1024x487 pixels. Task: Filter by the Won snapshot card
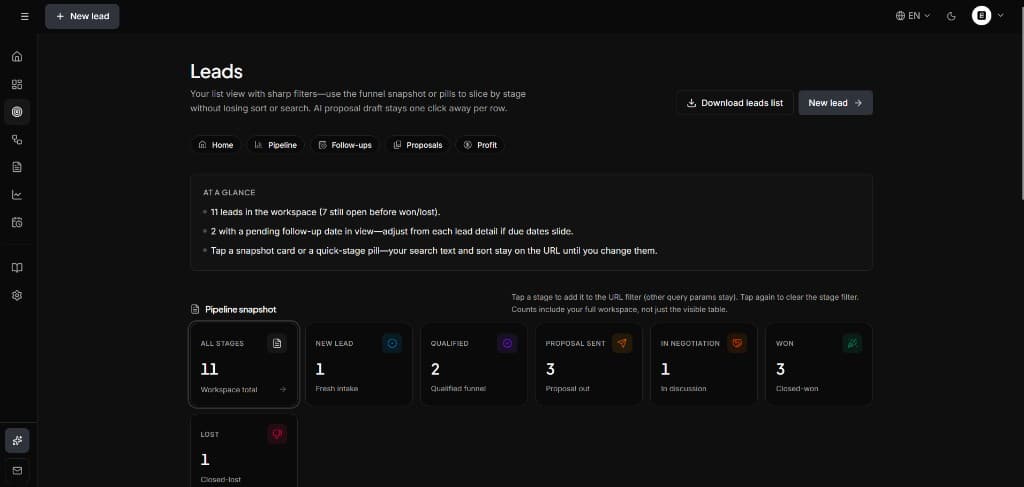[x=818, y=364]
